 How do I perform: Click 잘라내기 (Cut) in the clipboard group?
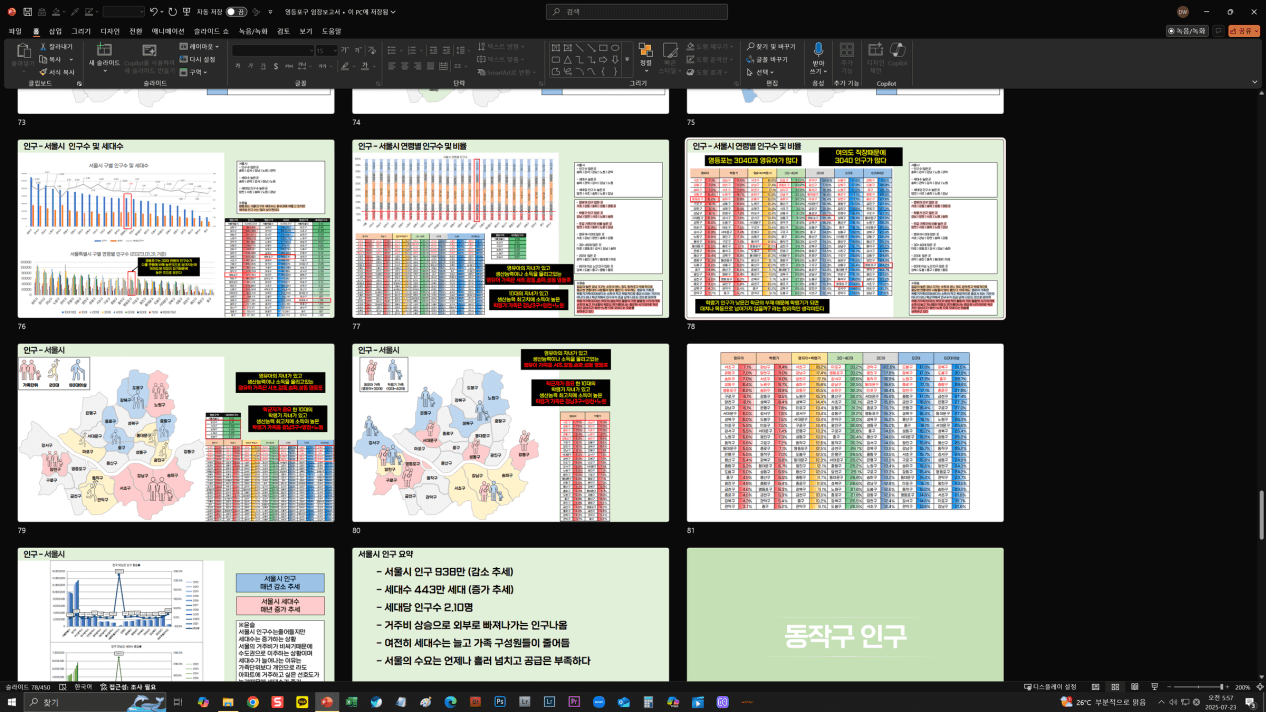tap(55, 47)
